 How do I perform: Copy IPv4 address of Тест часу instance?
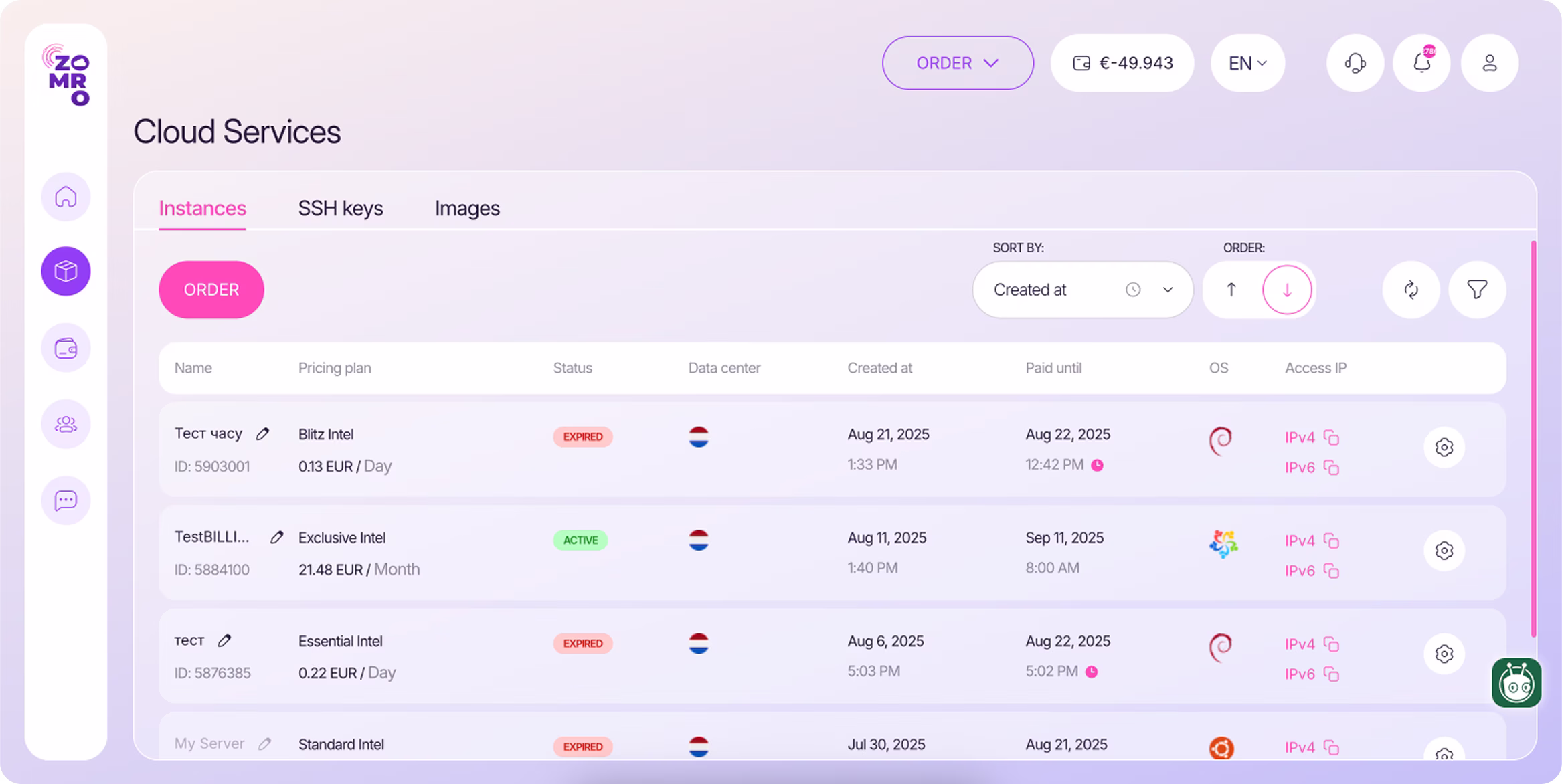tap(1331, 437)
